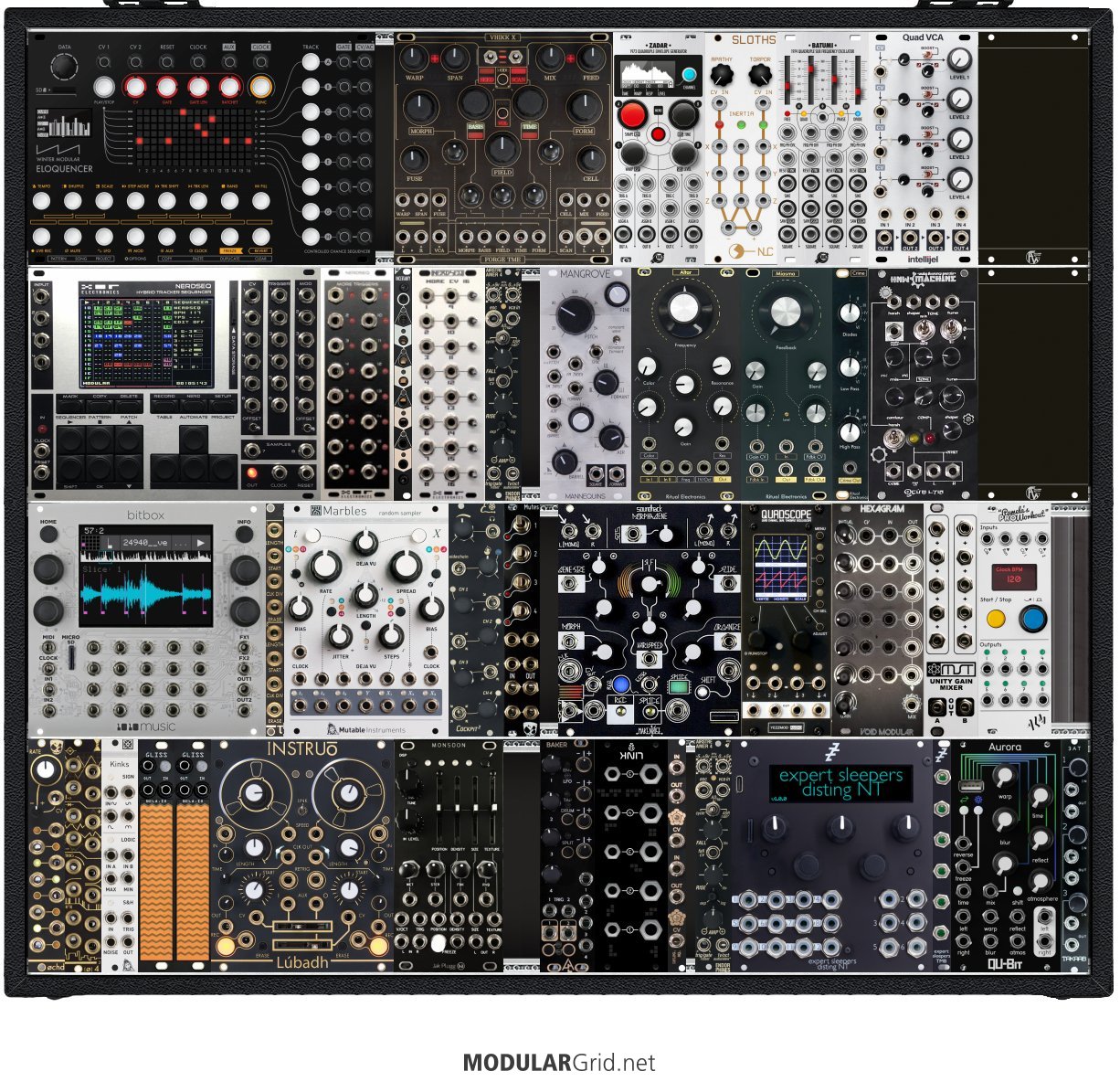Click the Eloquencer PLAY/STOP button
Image resolution: width=1120 pixels, height=1082 pixels.
click(x=103, y=88)
